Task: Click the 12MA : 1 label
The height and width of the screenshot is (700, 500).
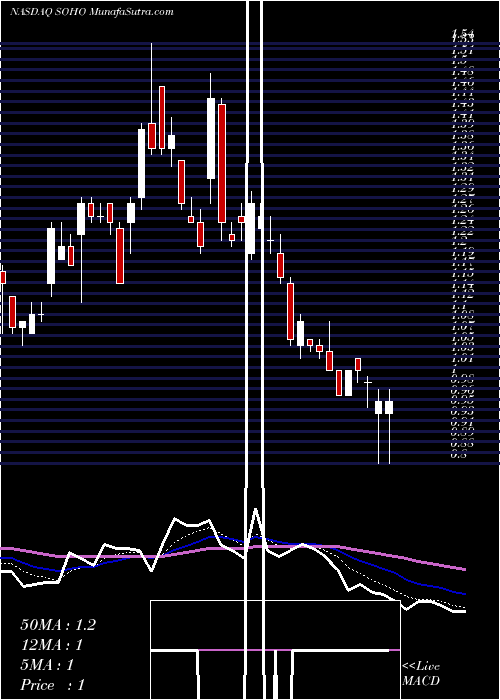Action: click(52, 645)
